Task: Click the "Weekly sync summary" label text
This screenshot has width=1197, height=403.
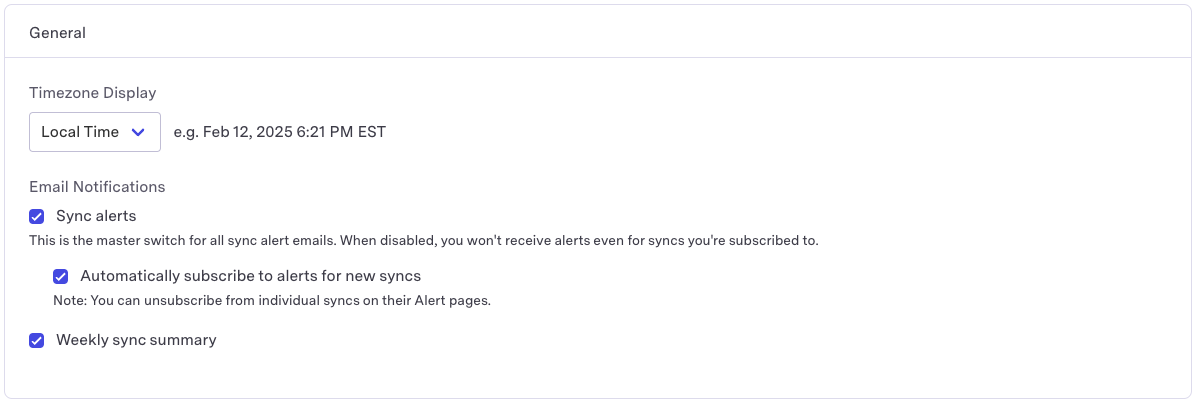Action: [136, 340]
